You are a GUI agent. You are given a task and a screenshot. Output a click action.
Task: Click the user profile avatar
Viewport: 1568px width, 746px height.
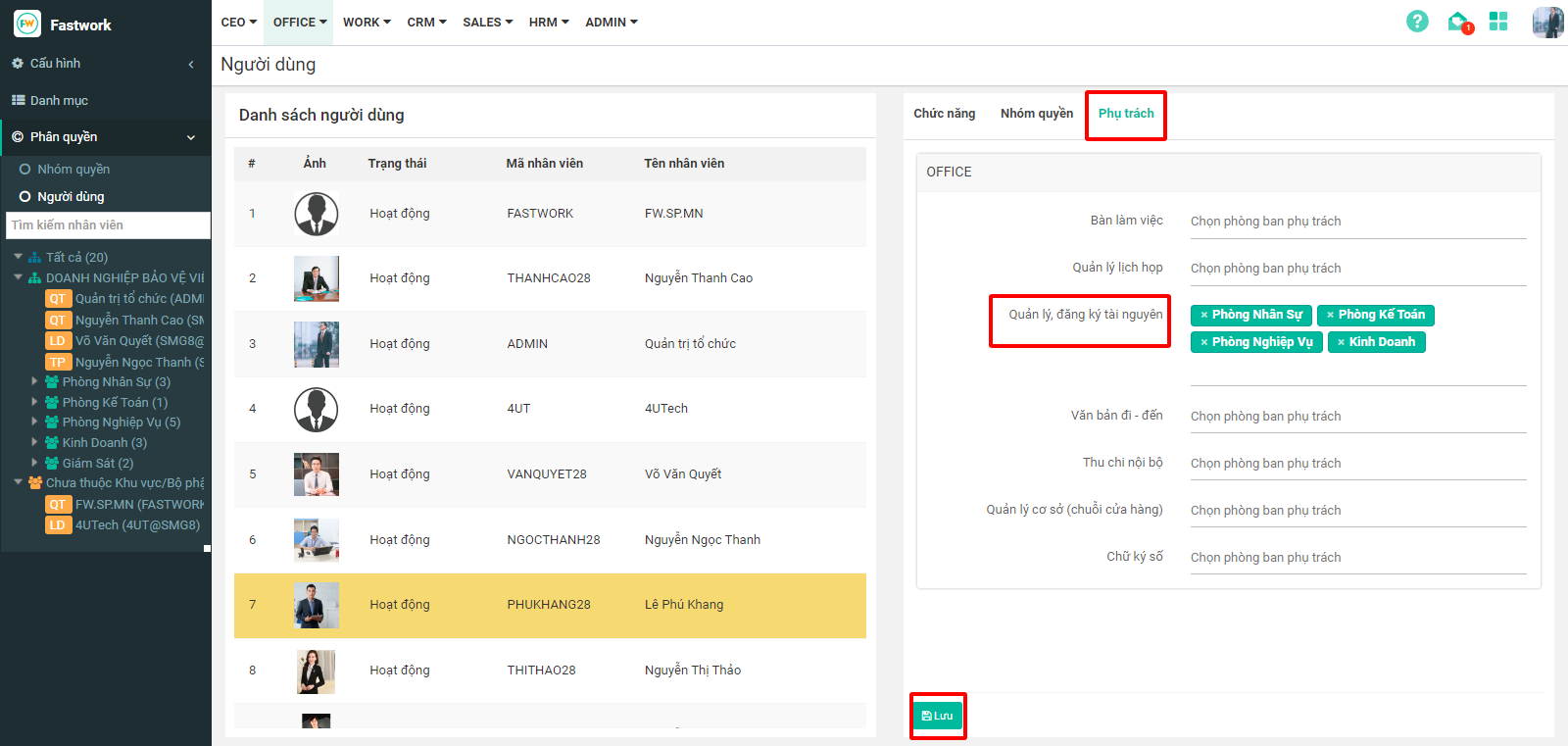tap(1547, 22)
